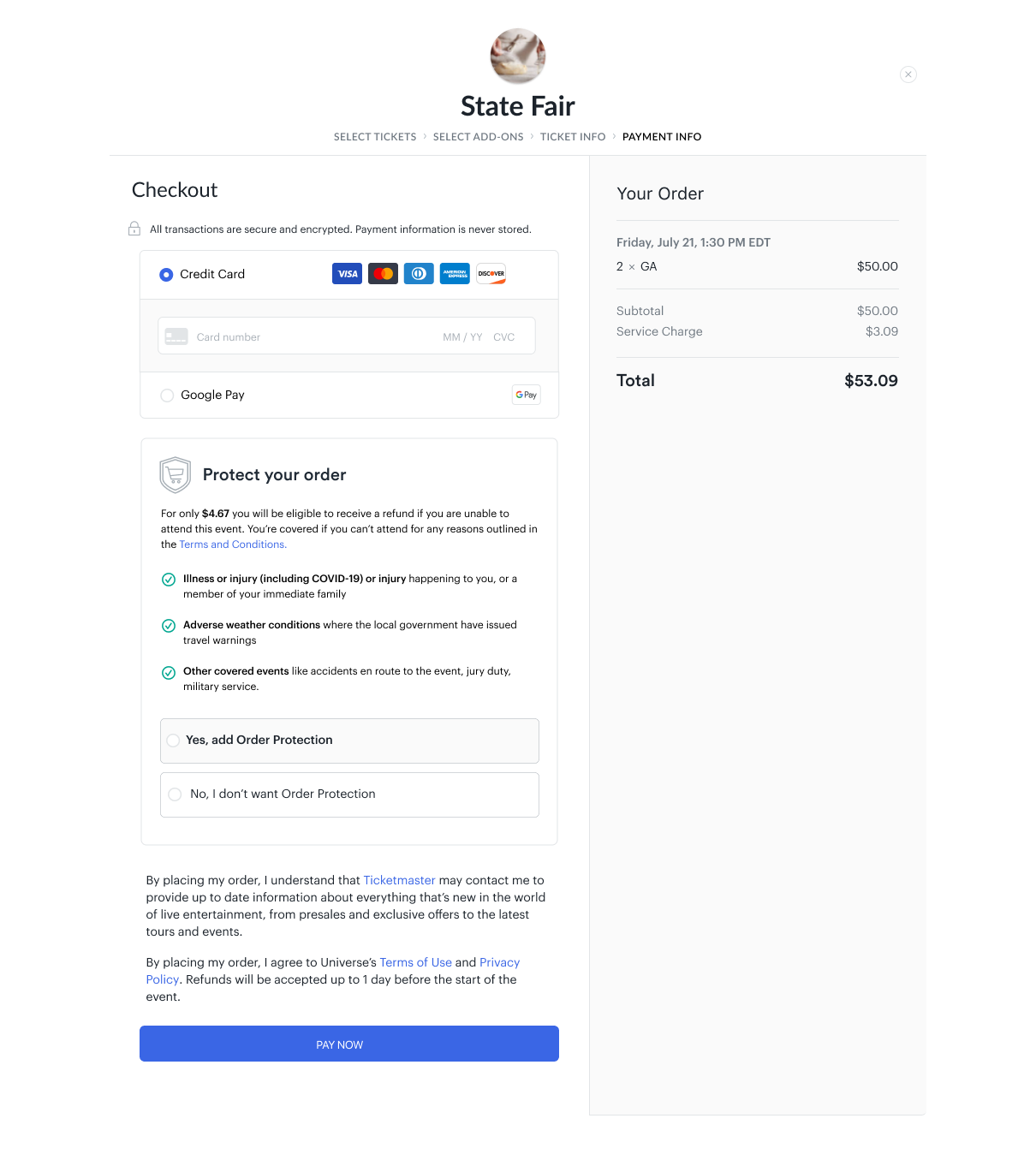
Task: Click the order protection shield icon
Action: point(176,474)
